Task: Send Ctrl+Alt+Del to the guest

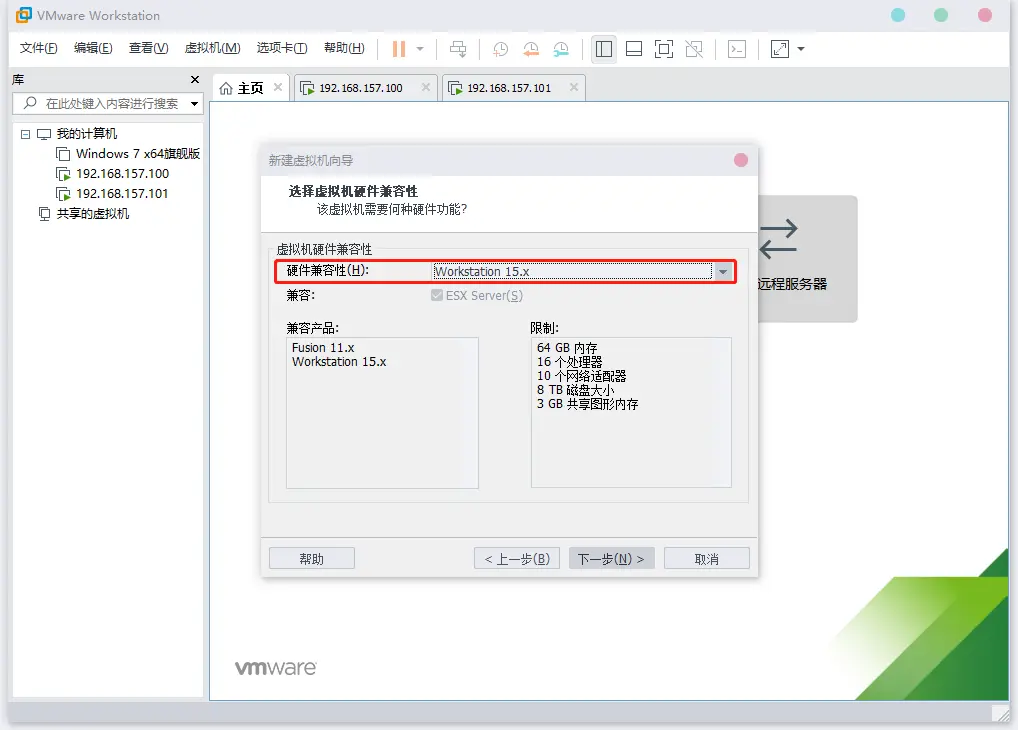Action: tap(458, 48)
